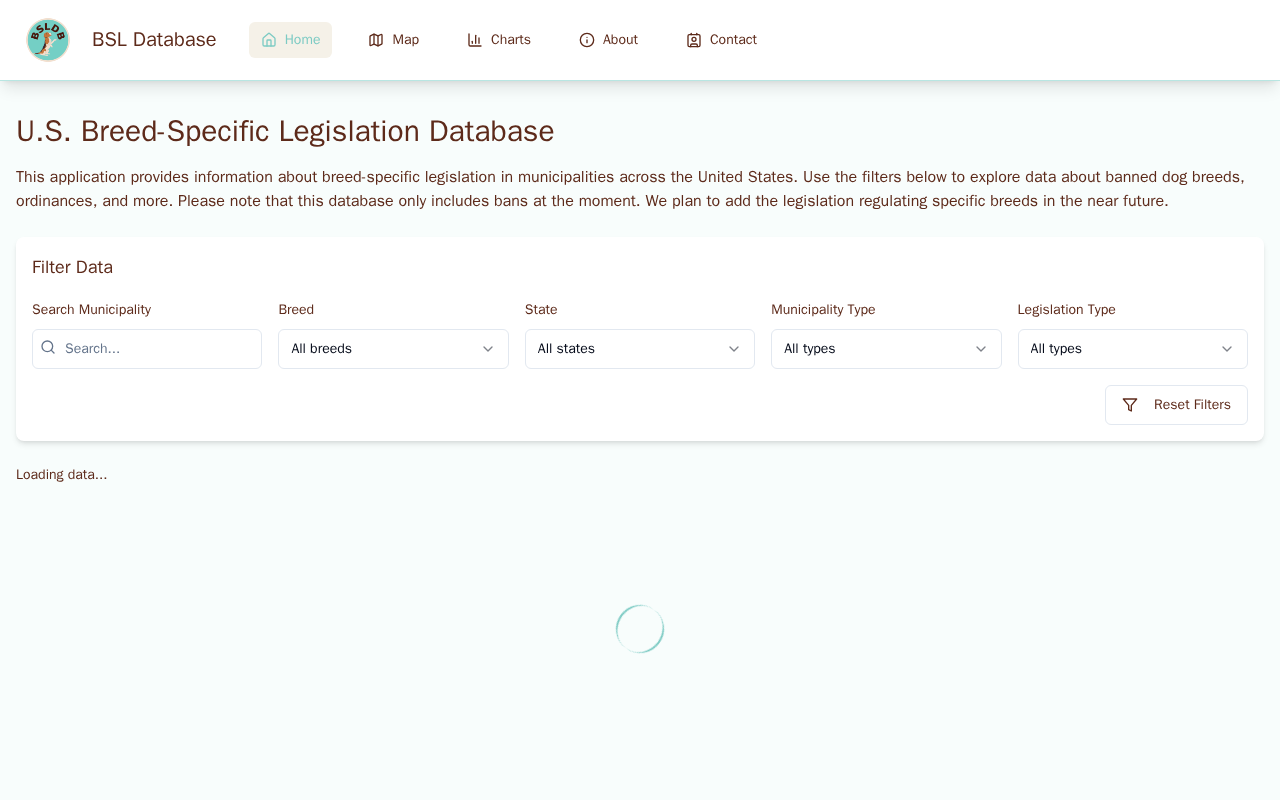This screenshot has width=1280, height=800.
Task: Open the Municipality Type dropdown
Action: coord(886,349)
